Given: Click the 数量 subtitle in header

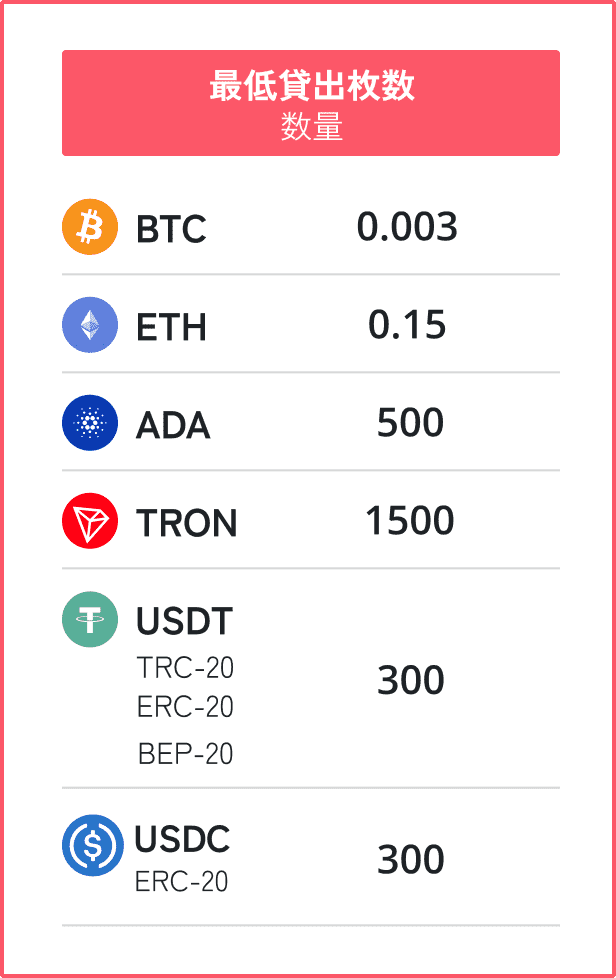Looking at the screenshot, I should click(311, 128).
